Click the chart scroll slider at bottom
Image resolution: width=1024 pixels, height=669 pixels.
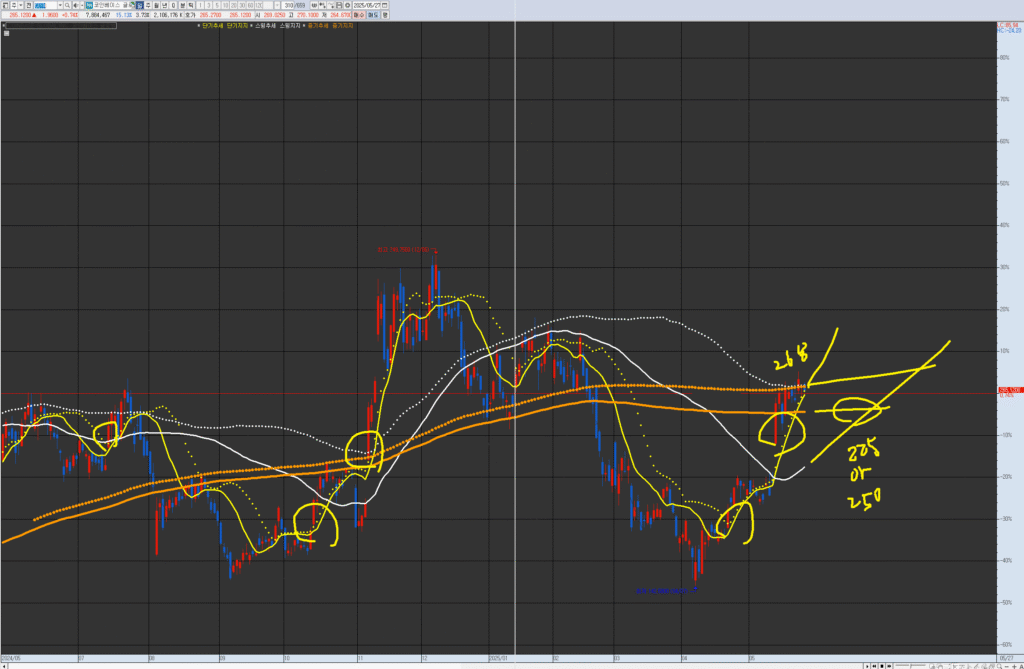click(910, 665)
